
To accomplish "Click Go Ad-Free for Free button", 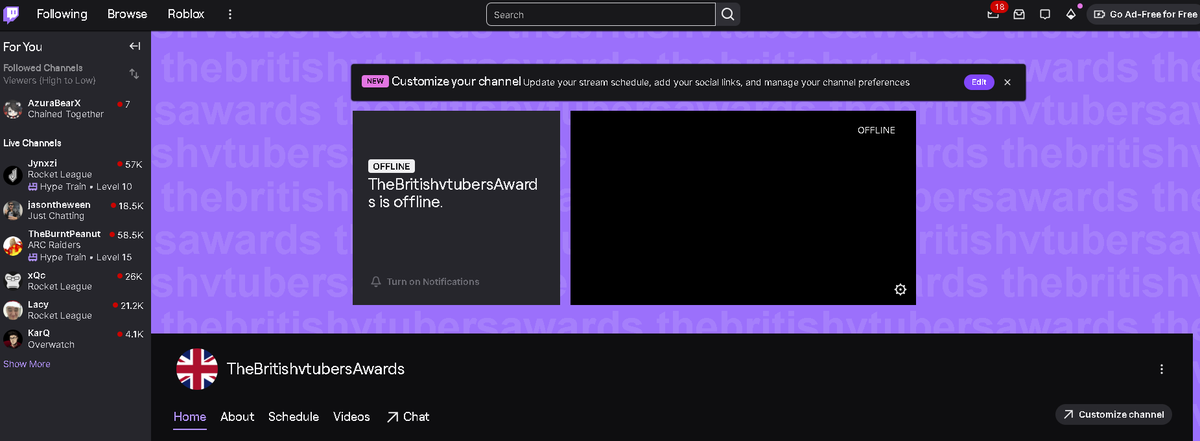I will 1143,14.
